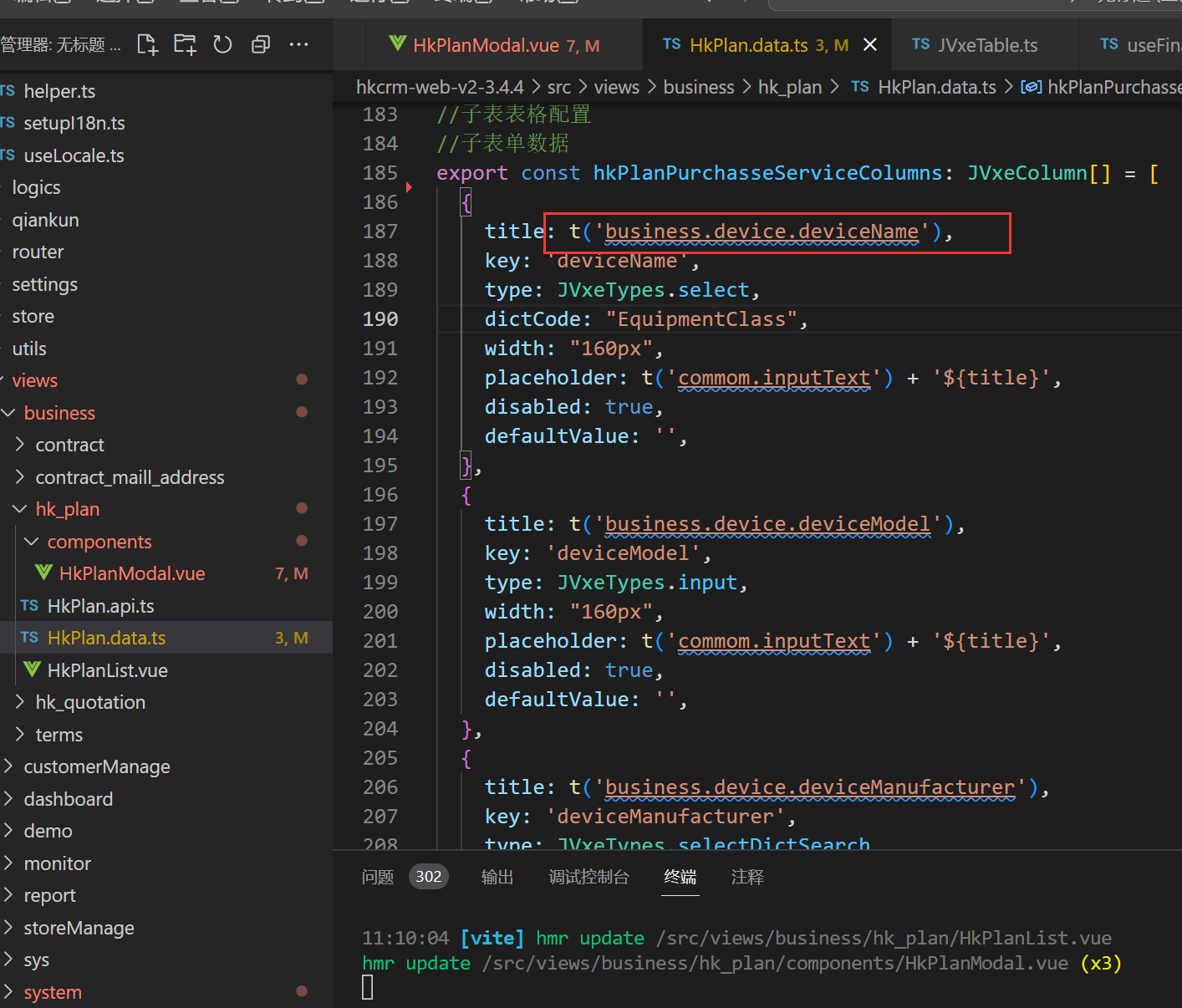The height and width of the screenshot is (1008, 1182).
Task: Open the 调试控制台 panel
Action: coord(588,877)
